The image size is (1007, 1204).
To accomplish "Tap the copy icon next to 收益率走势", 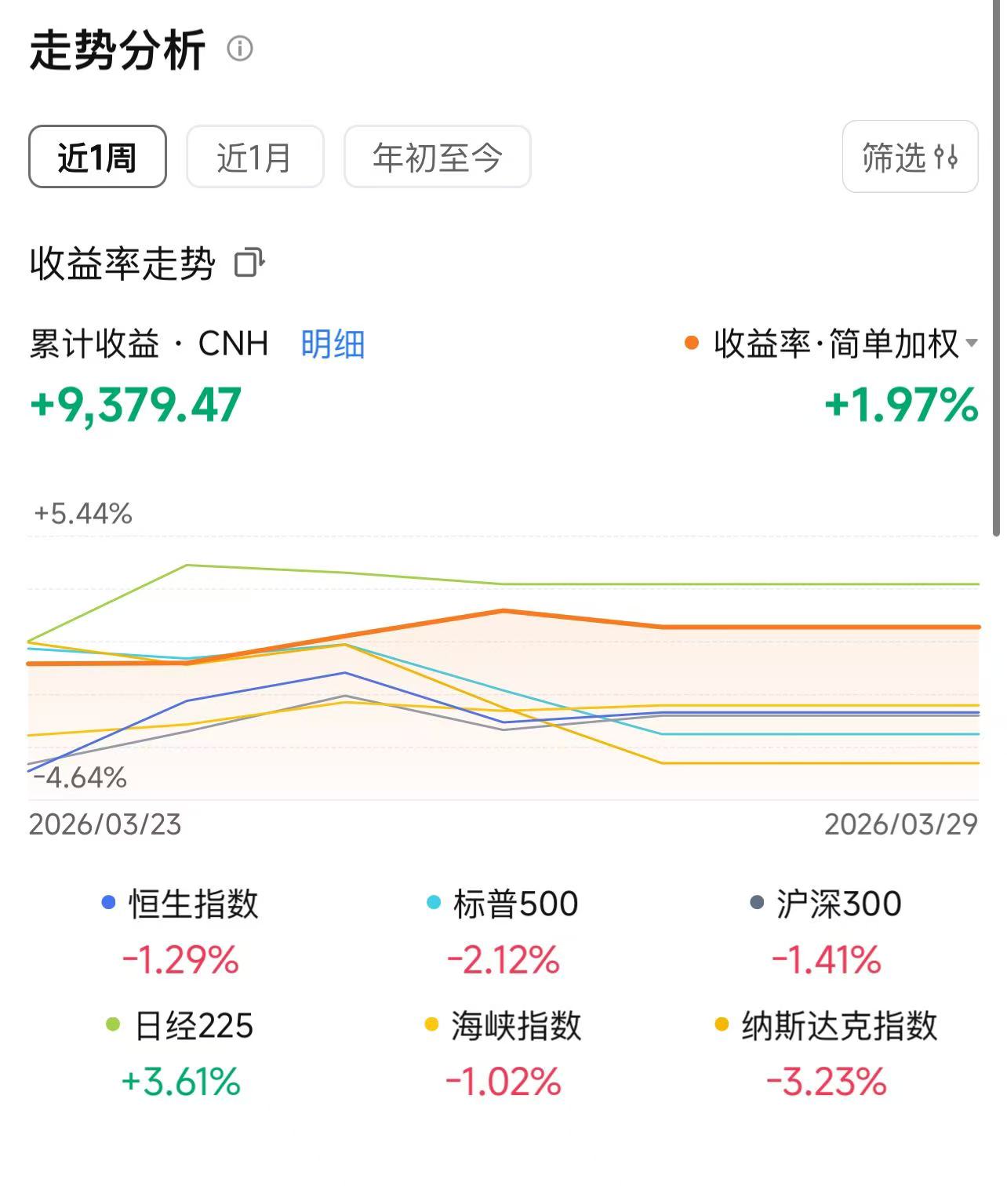I will (250, 263).
